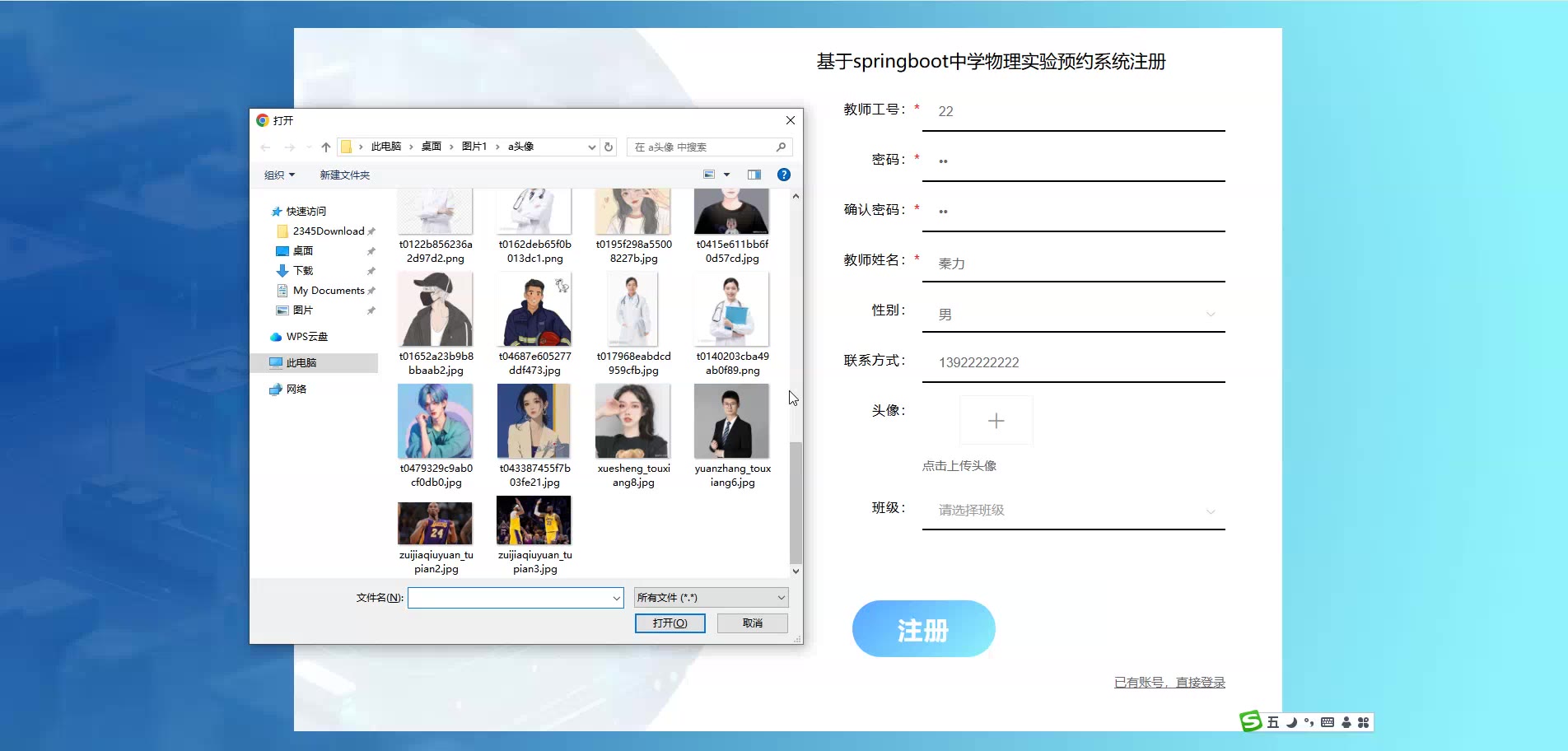The image size is (1568, 751).
Task: Click the 打开(O) button
Action: [670, 623]
